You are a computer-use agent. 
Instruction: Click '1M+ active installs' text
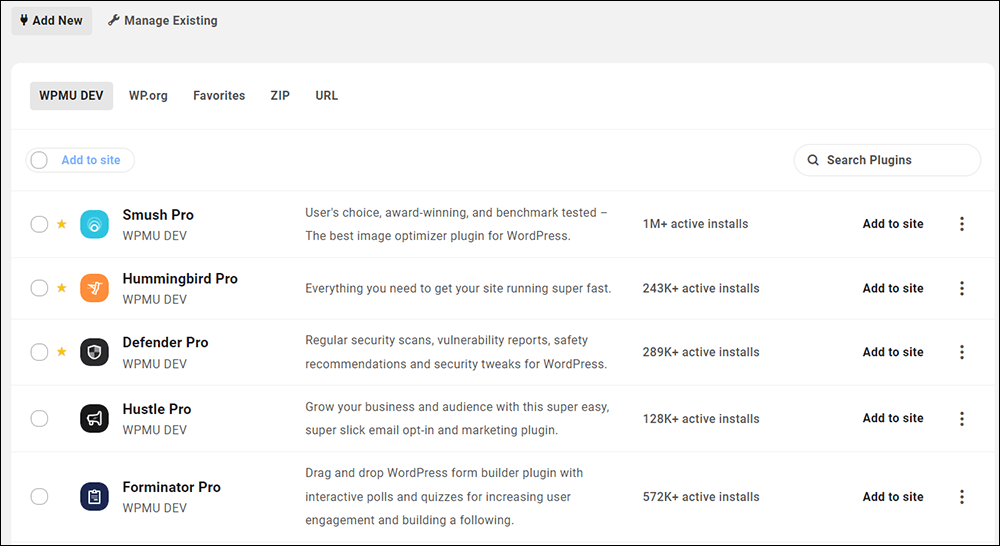coord(695,224)
